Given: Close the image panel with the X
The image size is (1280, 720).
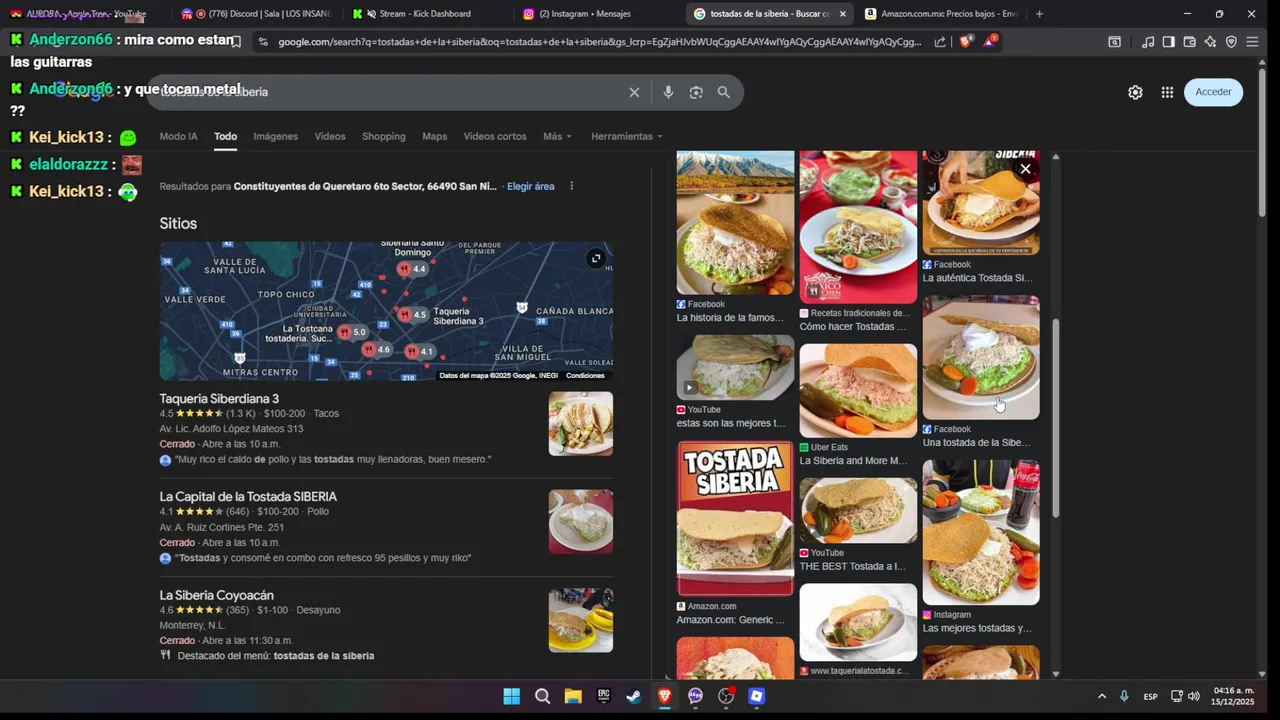Looking at the screenshot, I should point(1025,169).
